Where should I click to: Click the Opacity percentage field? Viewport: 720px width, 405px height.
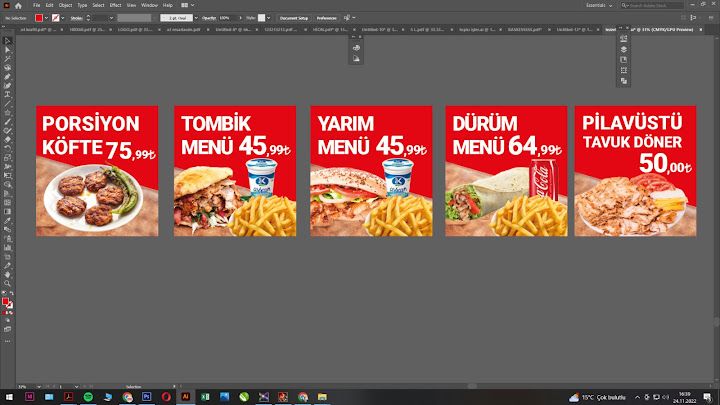tap(228, 18)
